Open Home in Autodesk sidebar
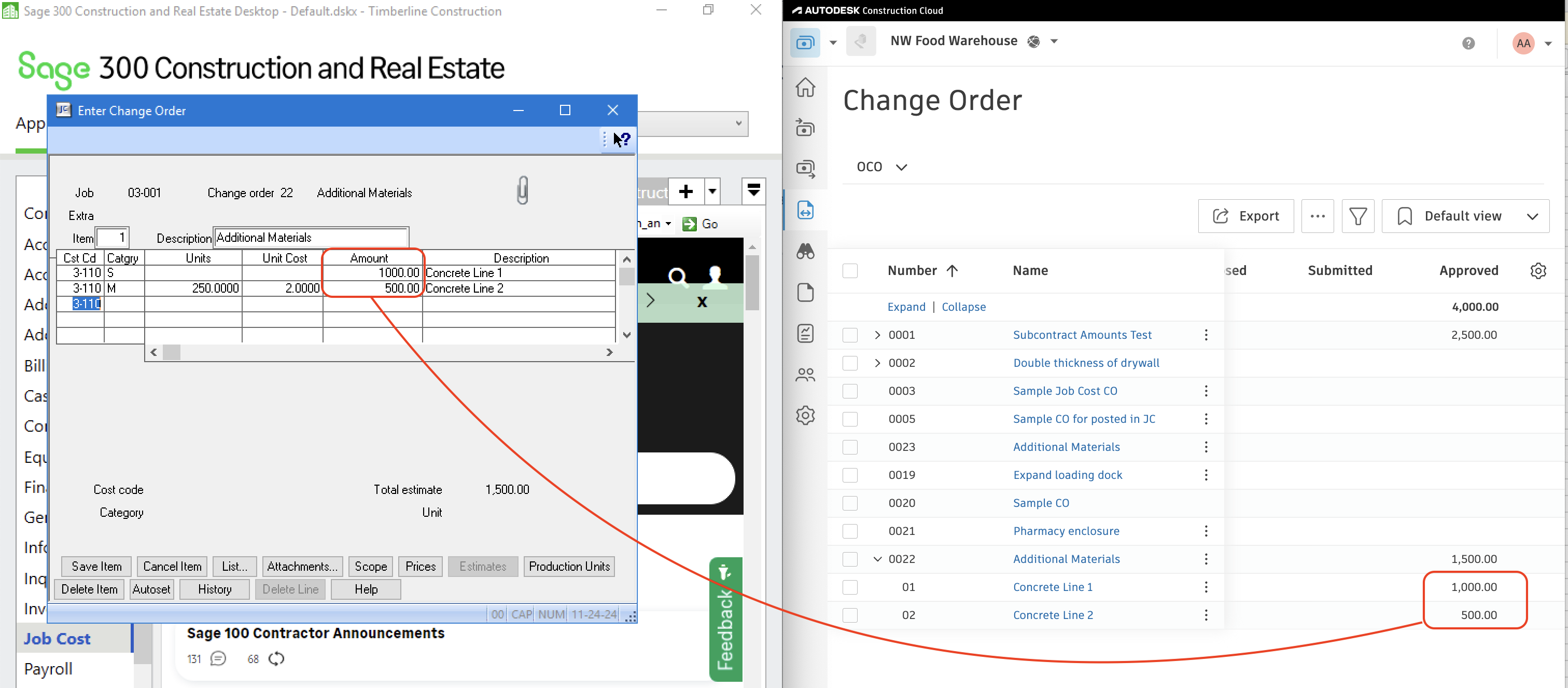Viewport: 1568px width, 688px height. [x=805, y=87]
